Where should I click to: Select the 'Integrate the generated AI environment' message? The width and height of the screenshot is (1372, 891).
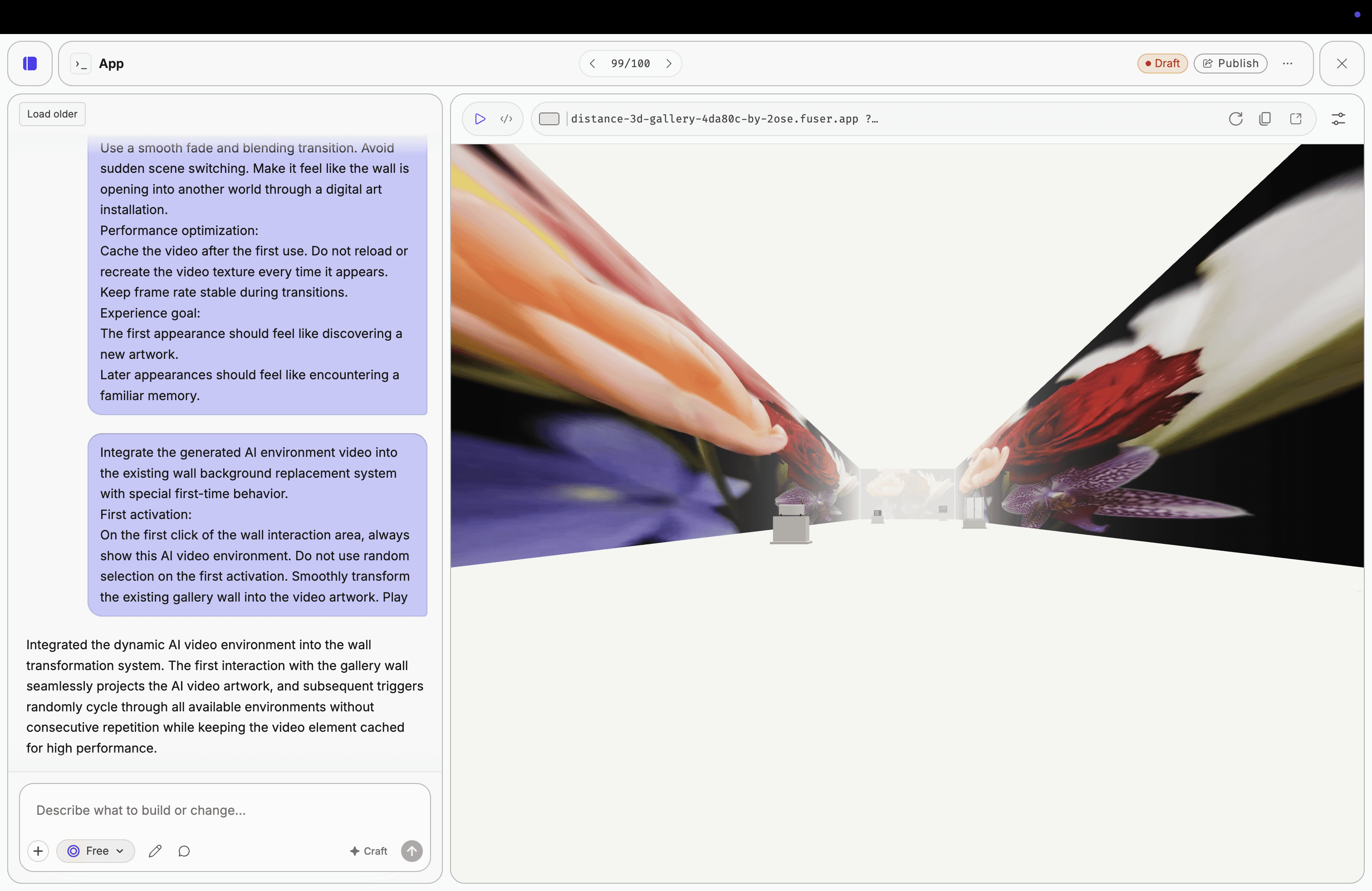click(x=257, y=524)
